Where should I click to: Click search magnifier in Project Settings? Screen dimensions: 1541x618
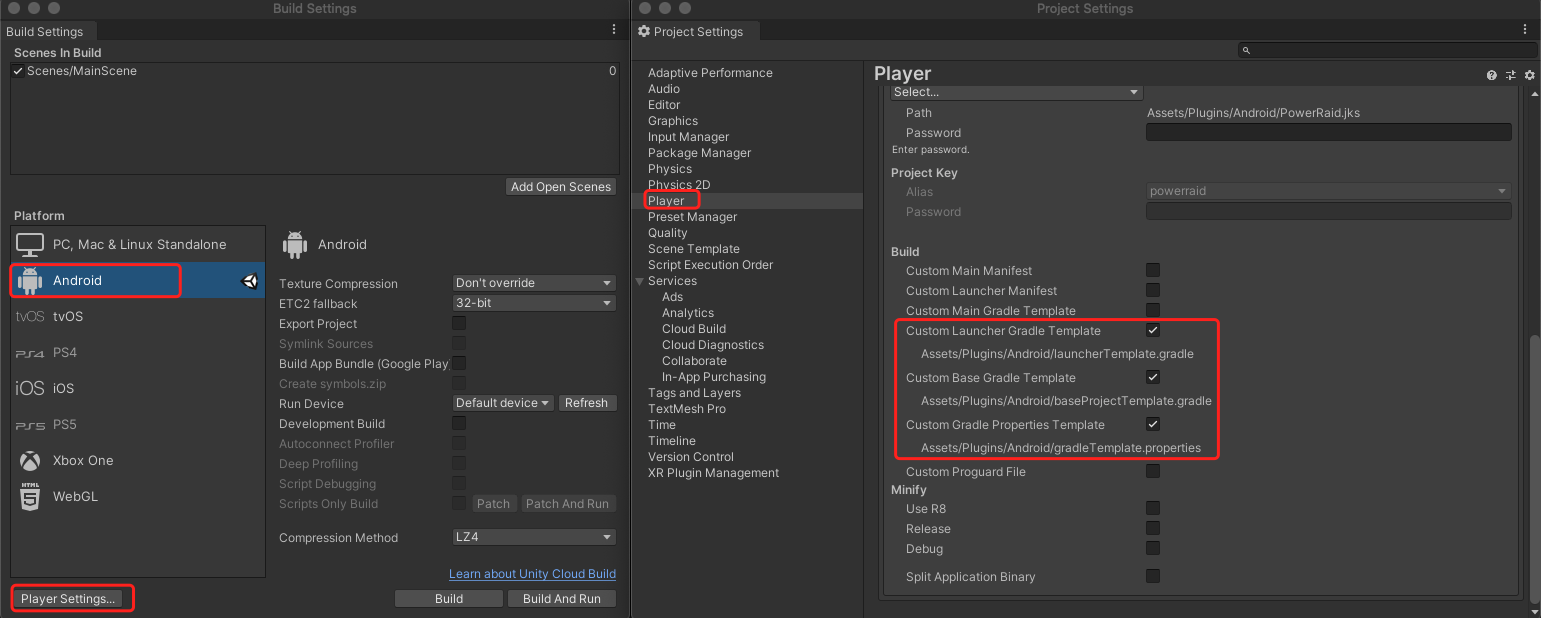1247,50
